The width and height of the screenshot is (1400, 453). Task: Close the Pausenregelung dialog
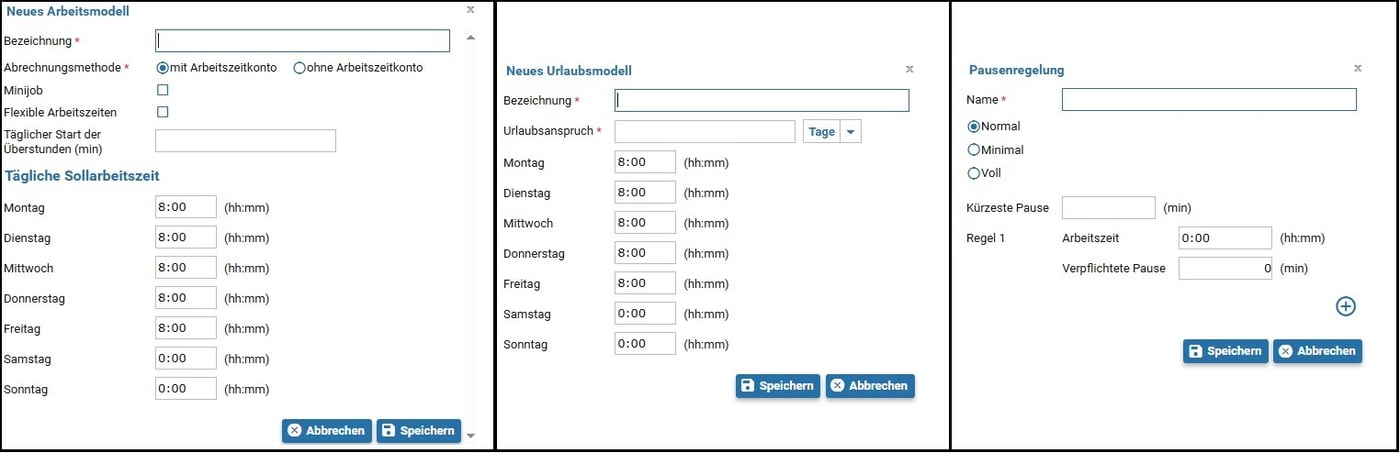1357,68
